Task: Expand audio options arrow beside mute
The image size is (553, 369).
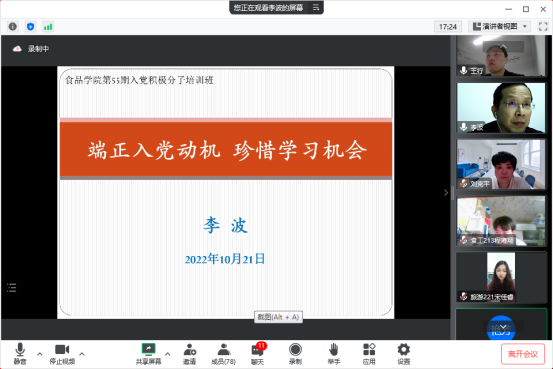Action: point(40,353)
